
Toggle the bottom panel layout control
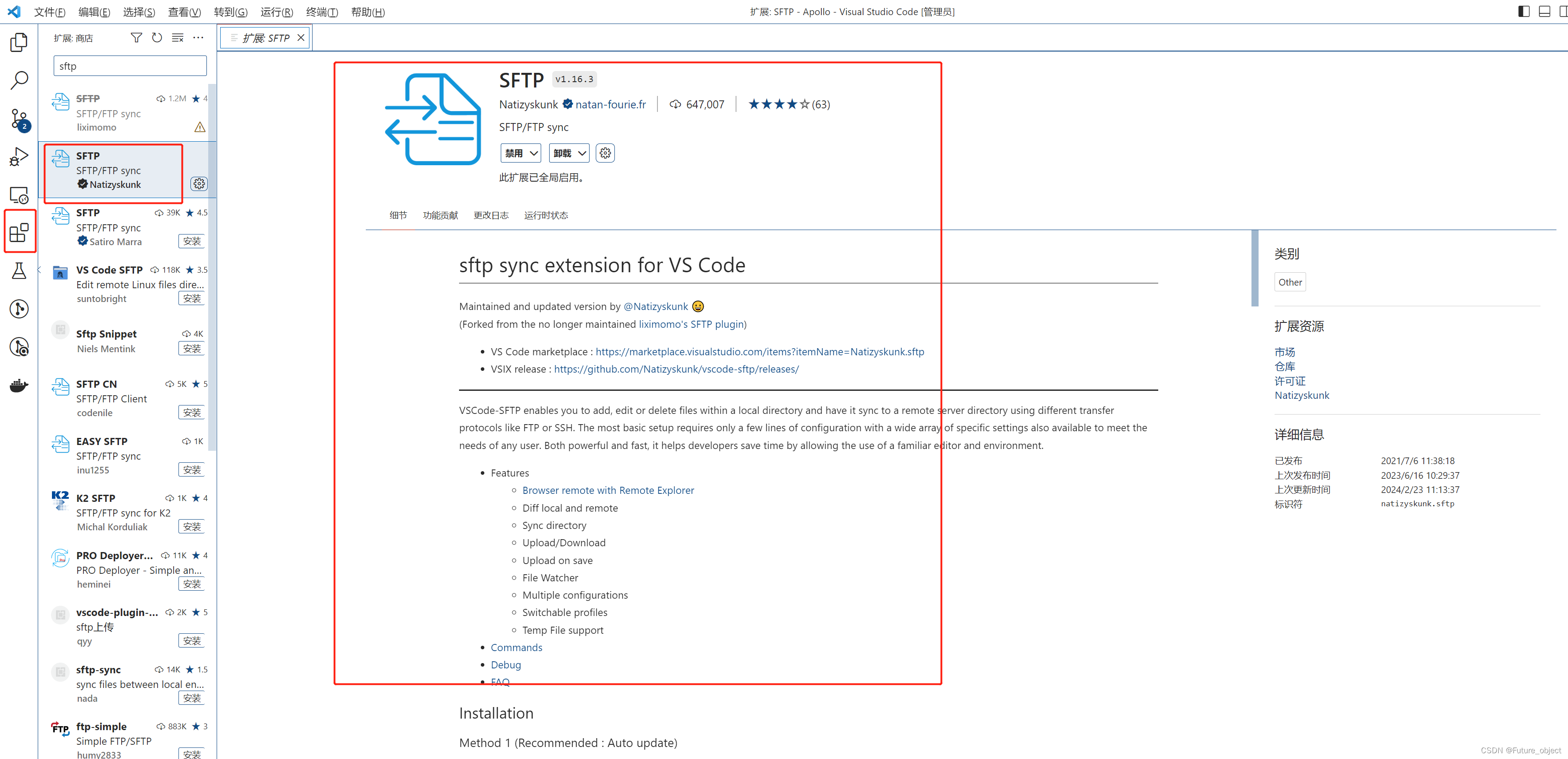1545,11
